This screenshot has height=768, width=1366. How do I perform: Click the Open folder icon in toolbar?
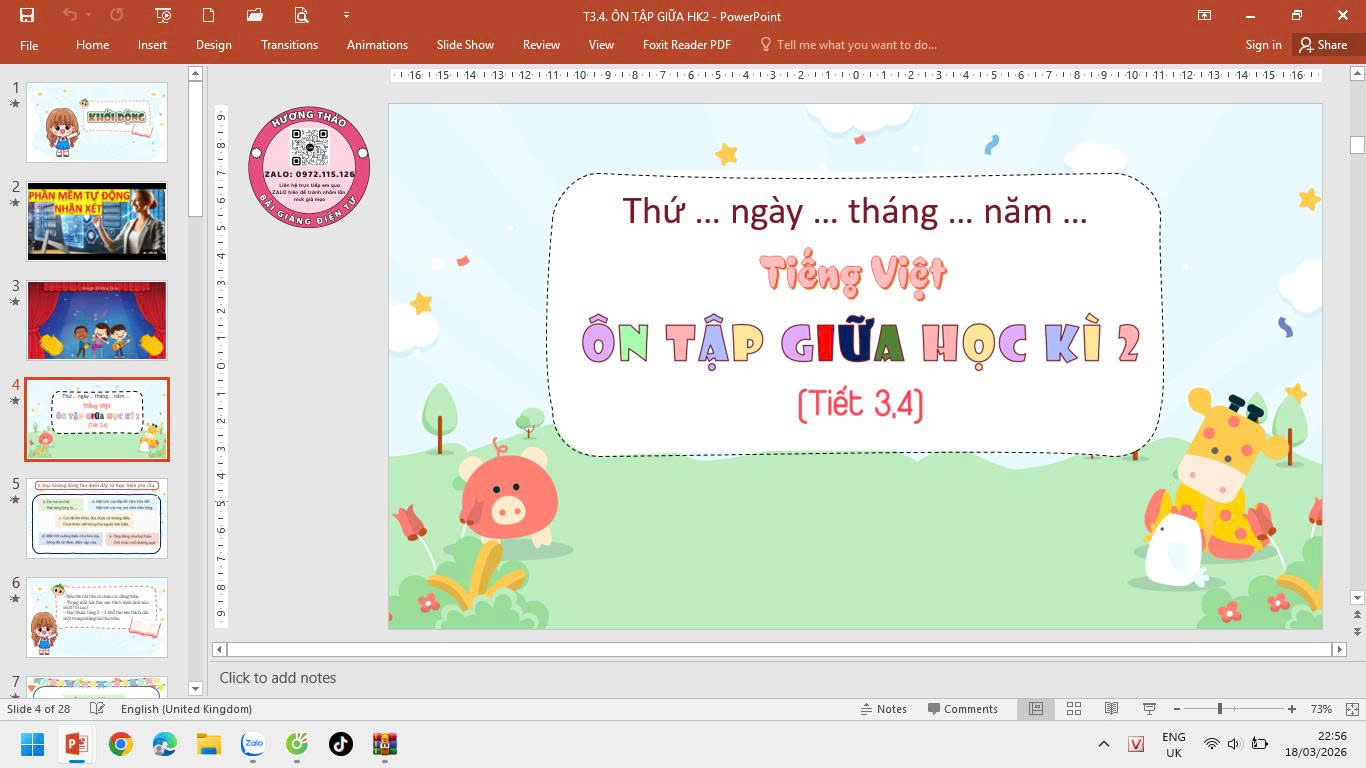pyautogui.click(x=255, y=15)
